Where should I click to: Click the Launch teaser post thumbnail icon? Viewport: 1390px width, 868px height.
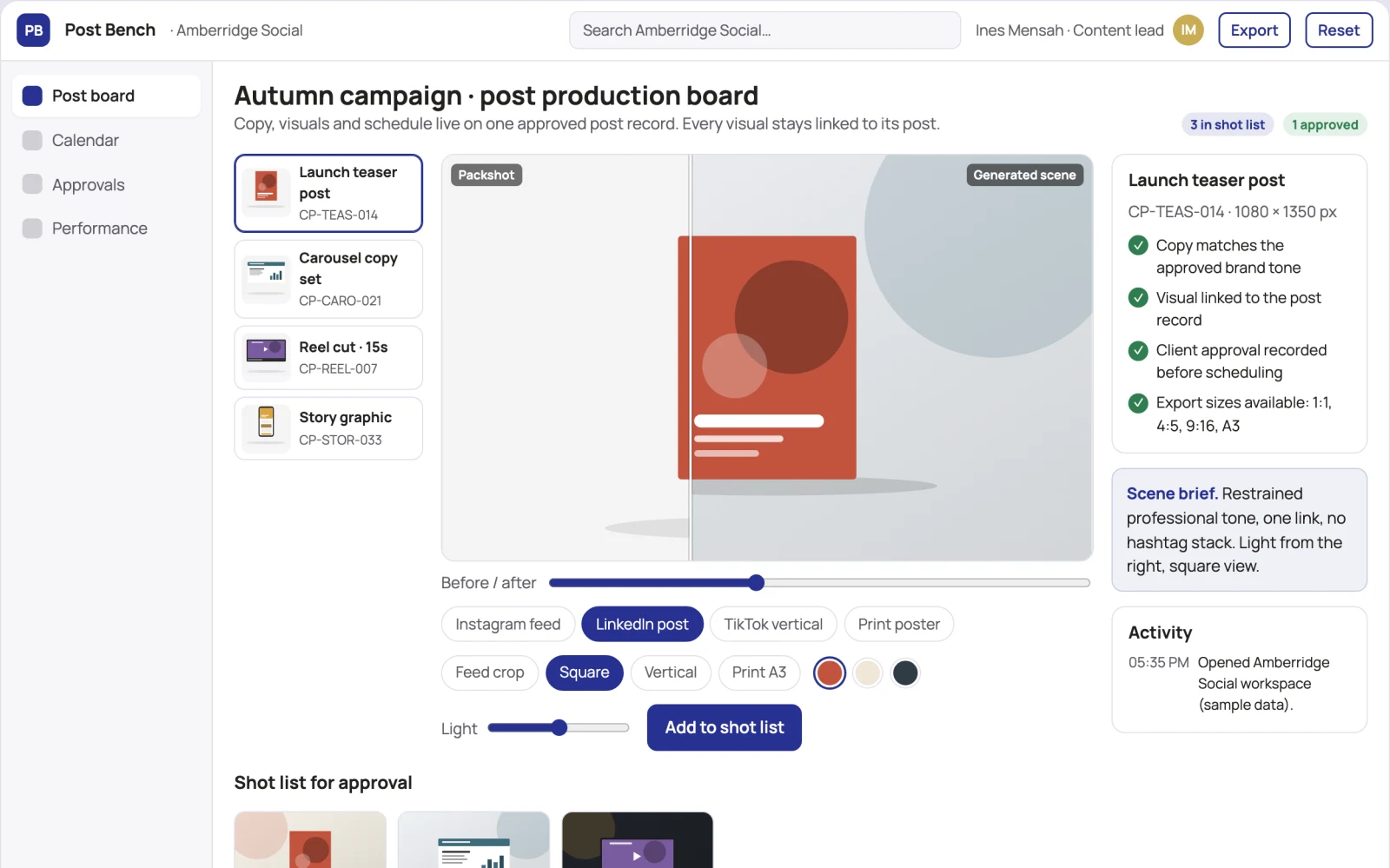click(x=266, y=193)
